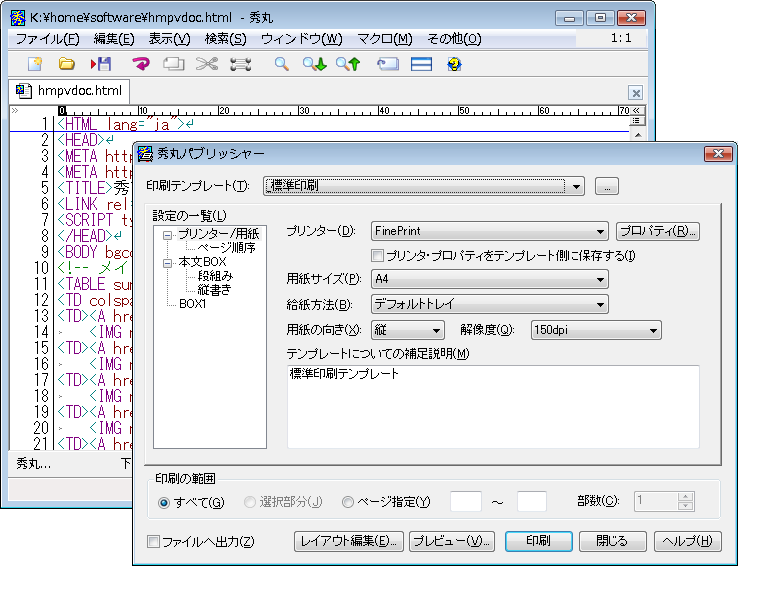This screenshot has width=764, height=601.
Task: Click the Open folder icon in toolbar
Action: click(66, 64)
